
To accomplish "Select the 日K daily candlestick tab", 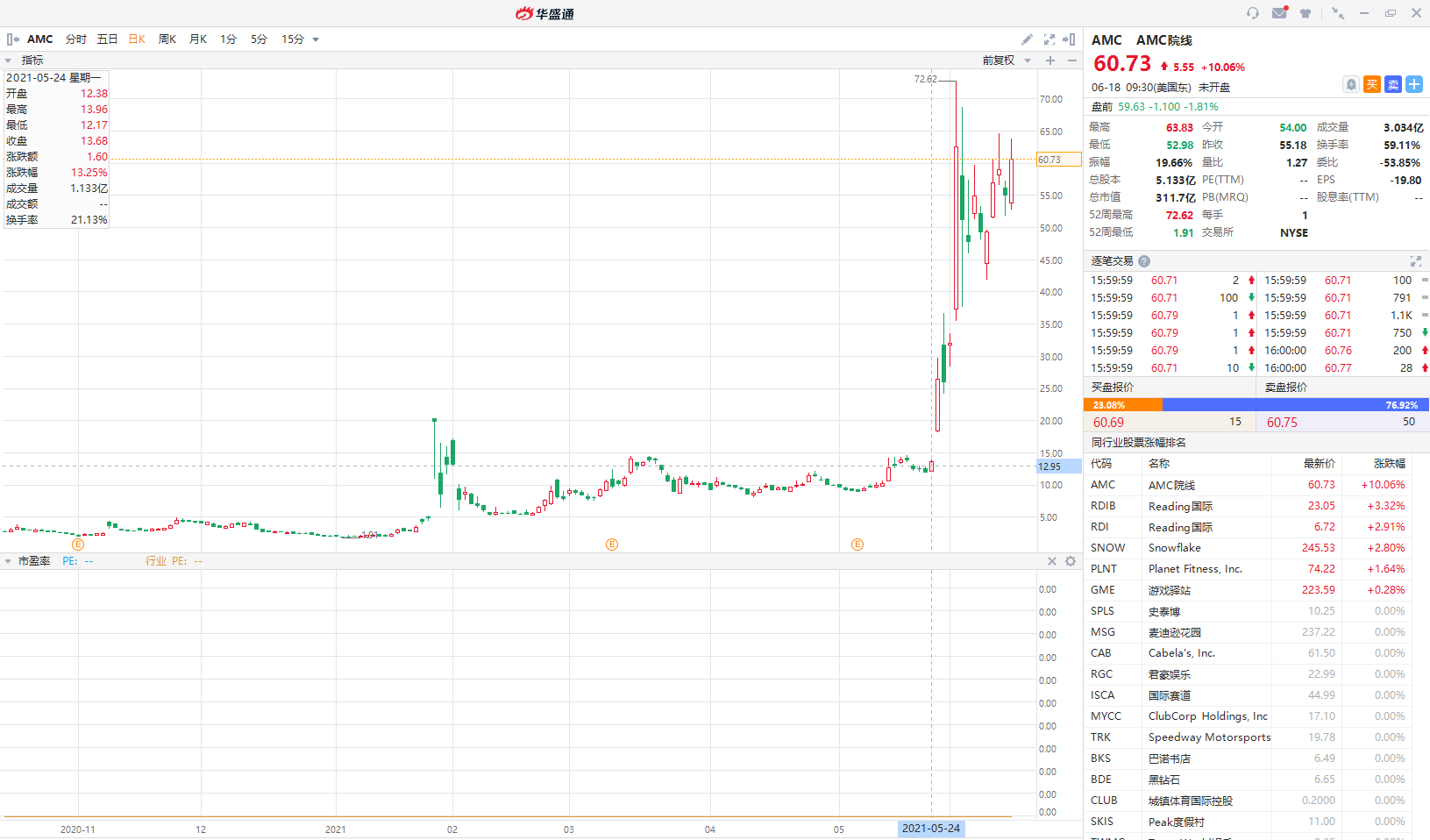I will click(x=137, y=39).
